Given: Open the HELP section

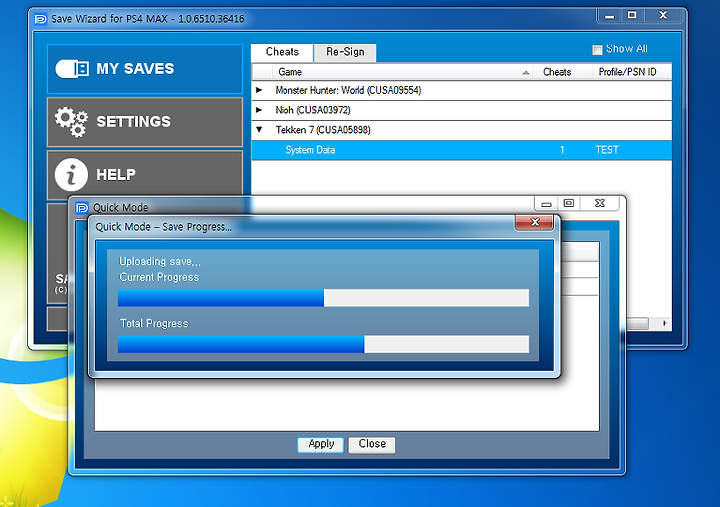Looking at the screenshot, I should point(145,175).
